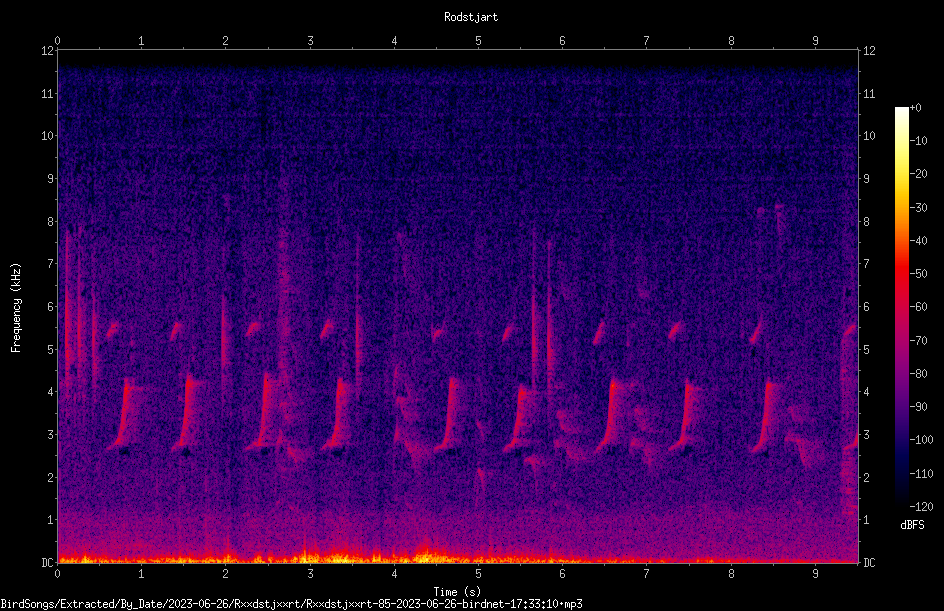Click the "-30" color scale label
The height and width of the screenshot is (611, 944).
pos(918,208)
